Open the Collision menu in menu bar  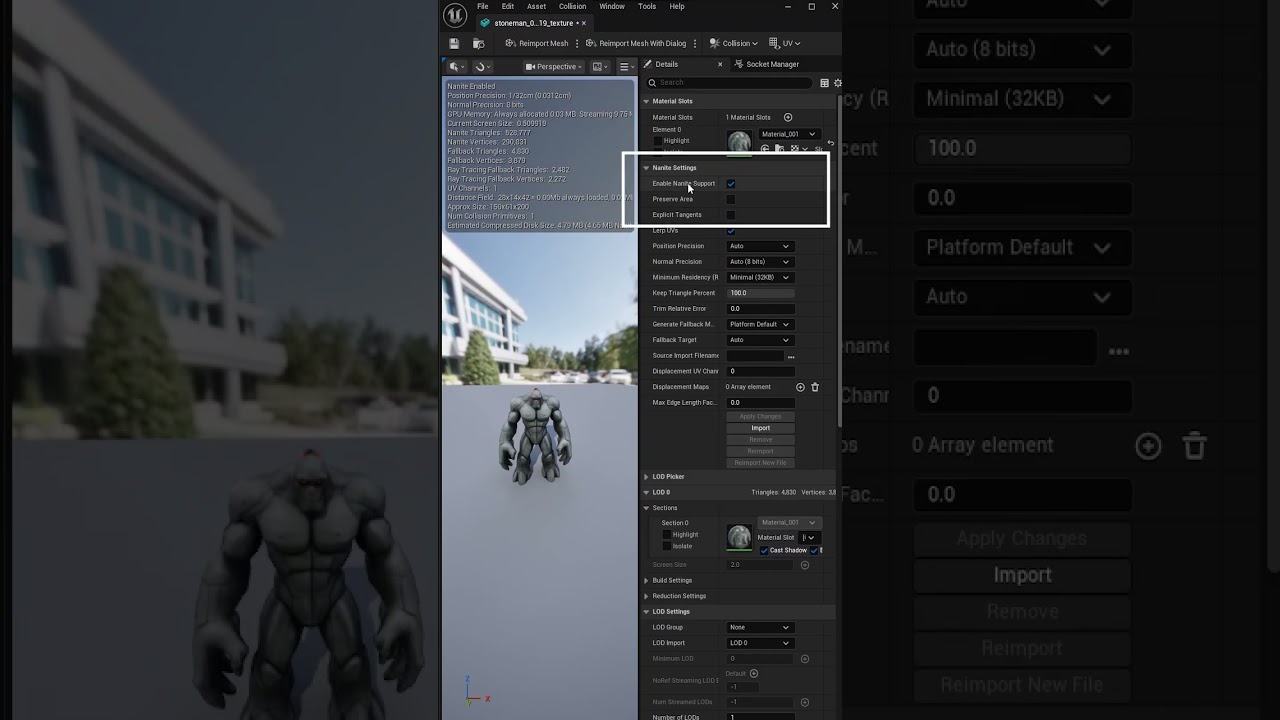573,6
